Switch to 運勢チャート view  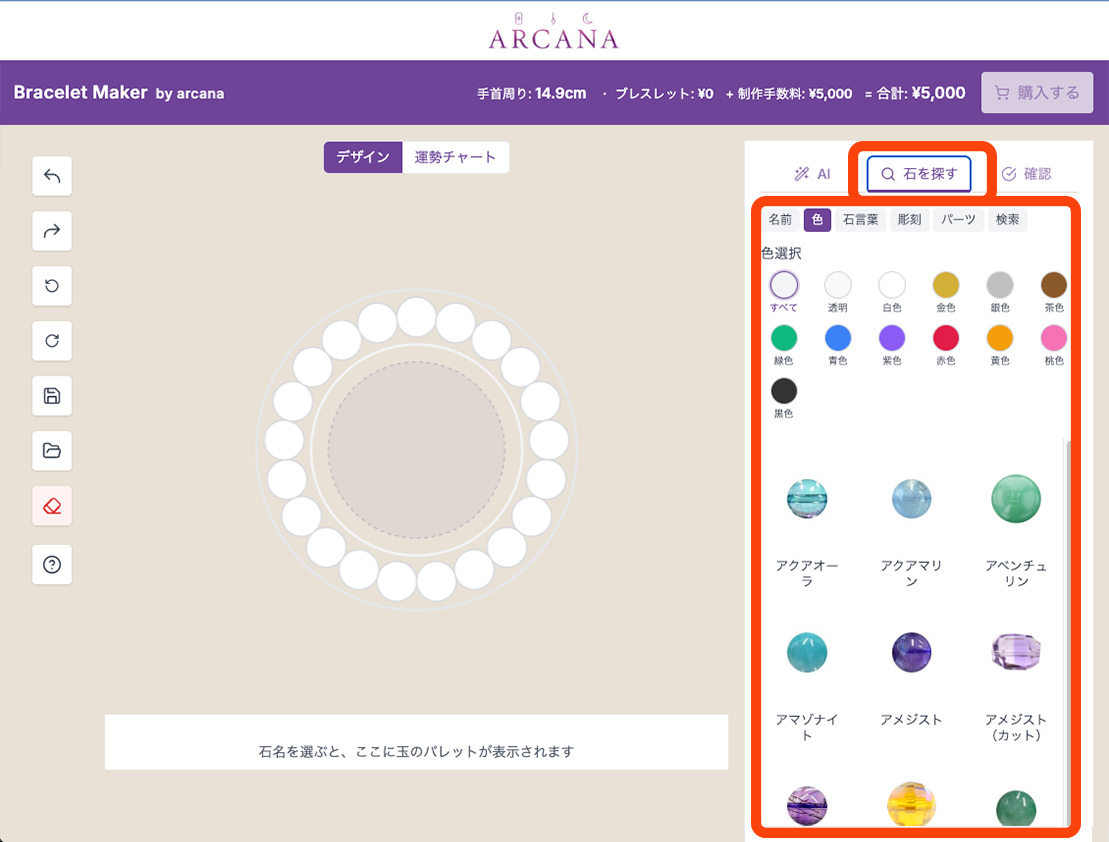[x=455, y=157]
